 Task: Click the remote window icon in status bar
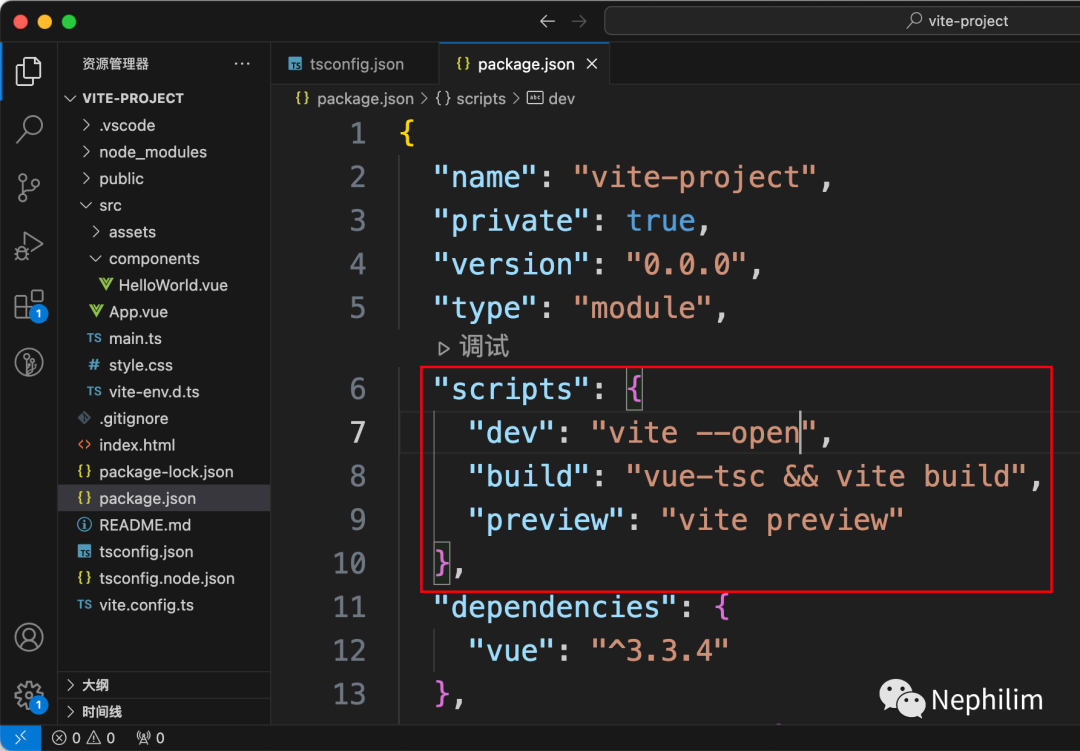tap(20, 738)
